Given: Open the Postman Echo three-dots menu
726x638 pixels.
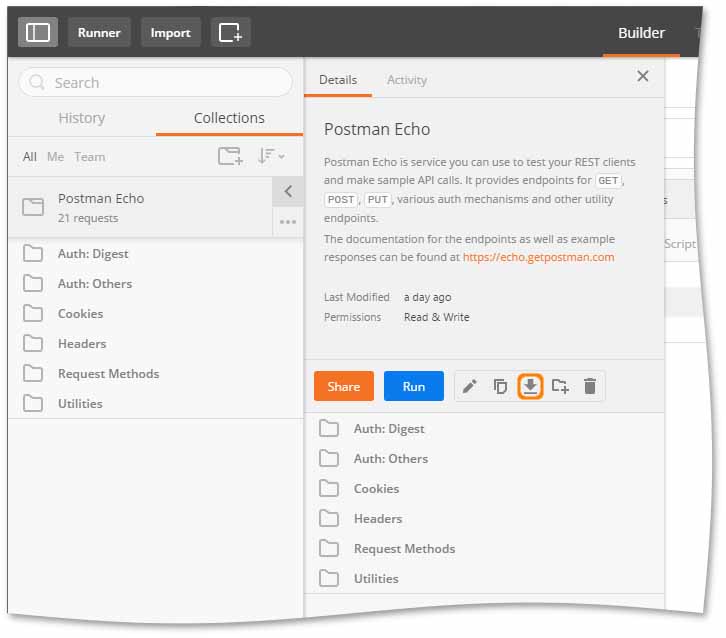Looking at the screenshot, I should [x=288, y=222].
